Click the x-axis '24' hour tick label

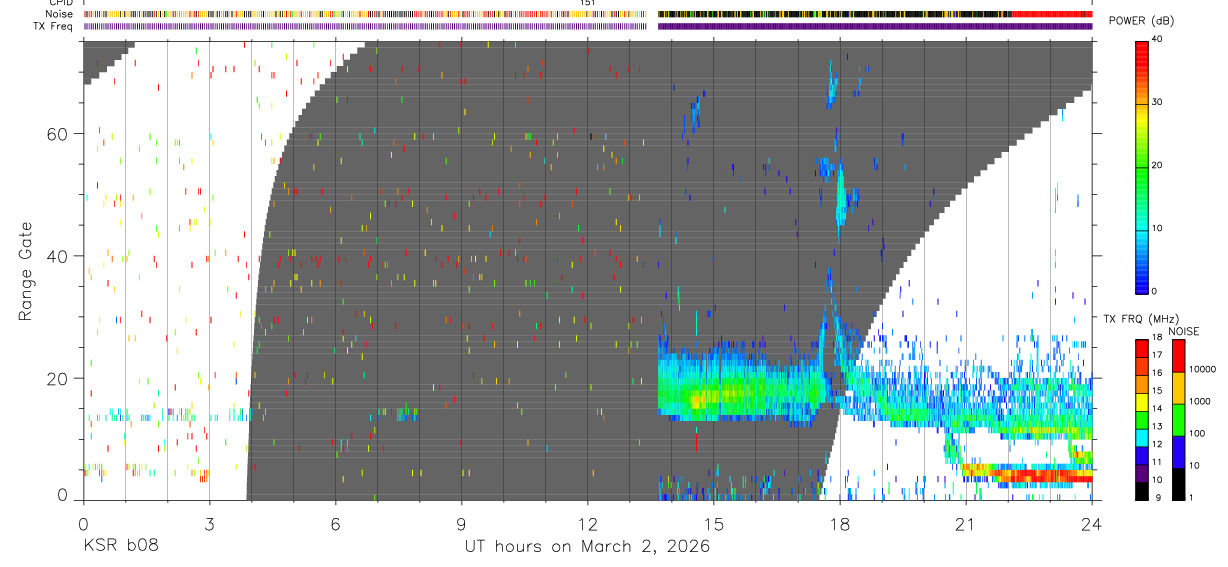[x=1092, y=523]
